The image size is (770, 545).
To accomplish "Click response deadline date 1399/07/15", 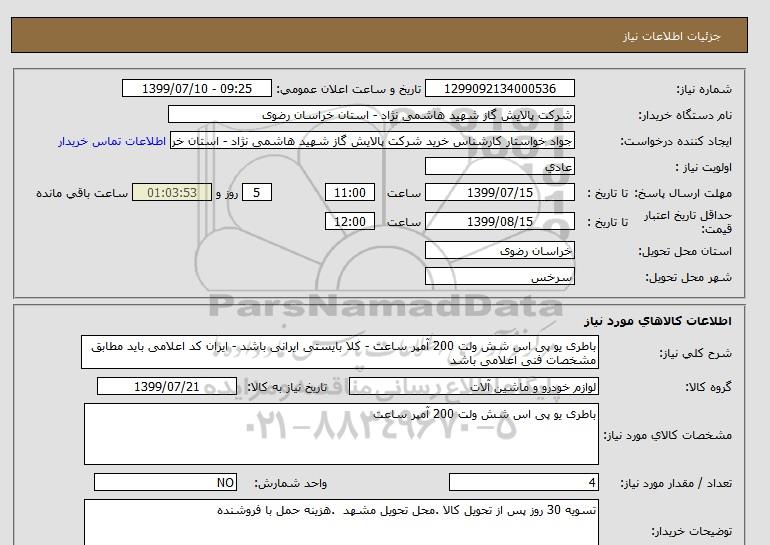I will pyautogui.click(x=499, y=192).
